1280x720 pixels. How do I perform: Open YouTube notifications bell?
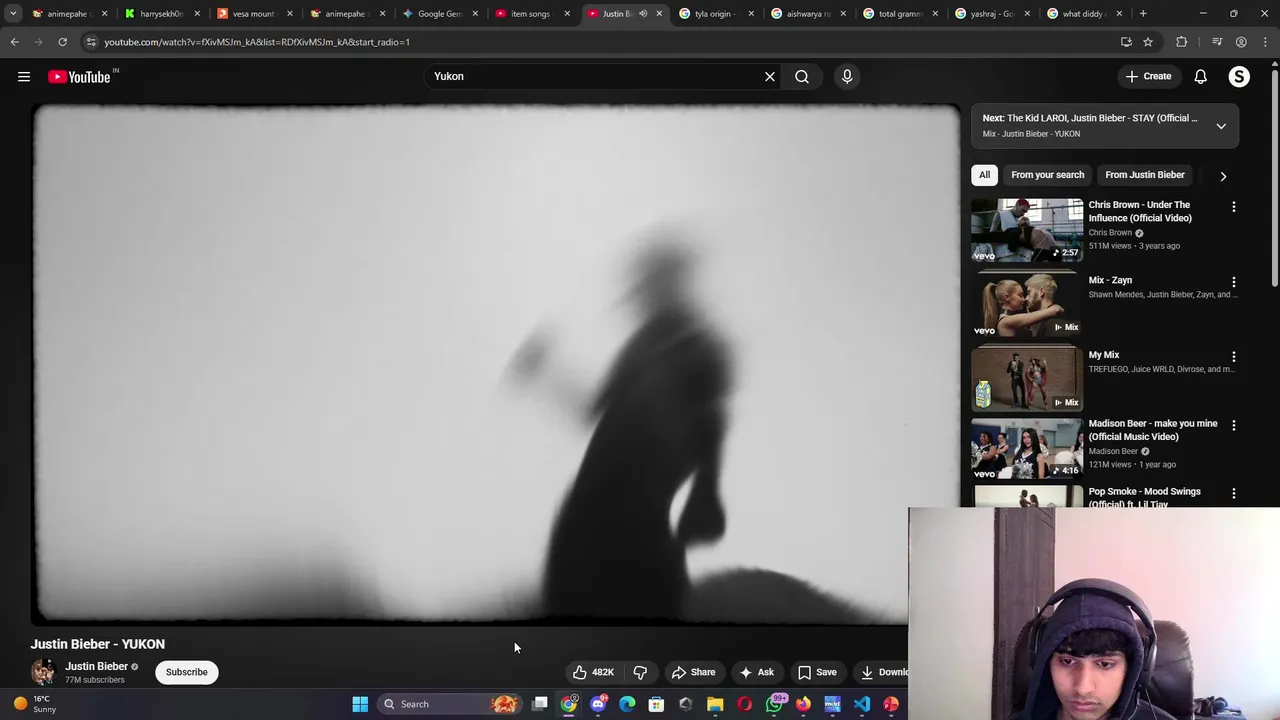tap(1201, 77)
